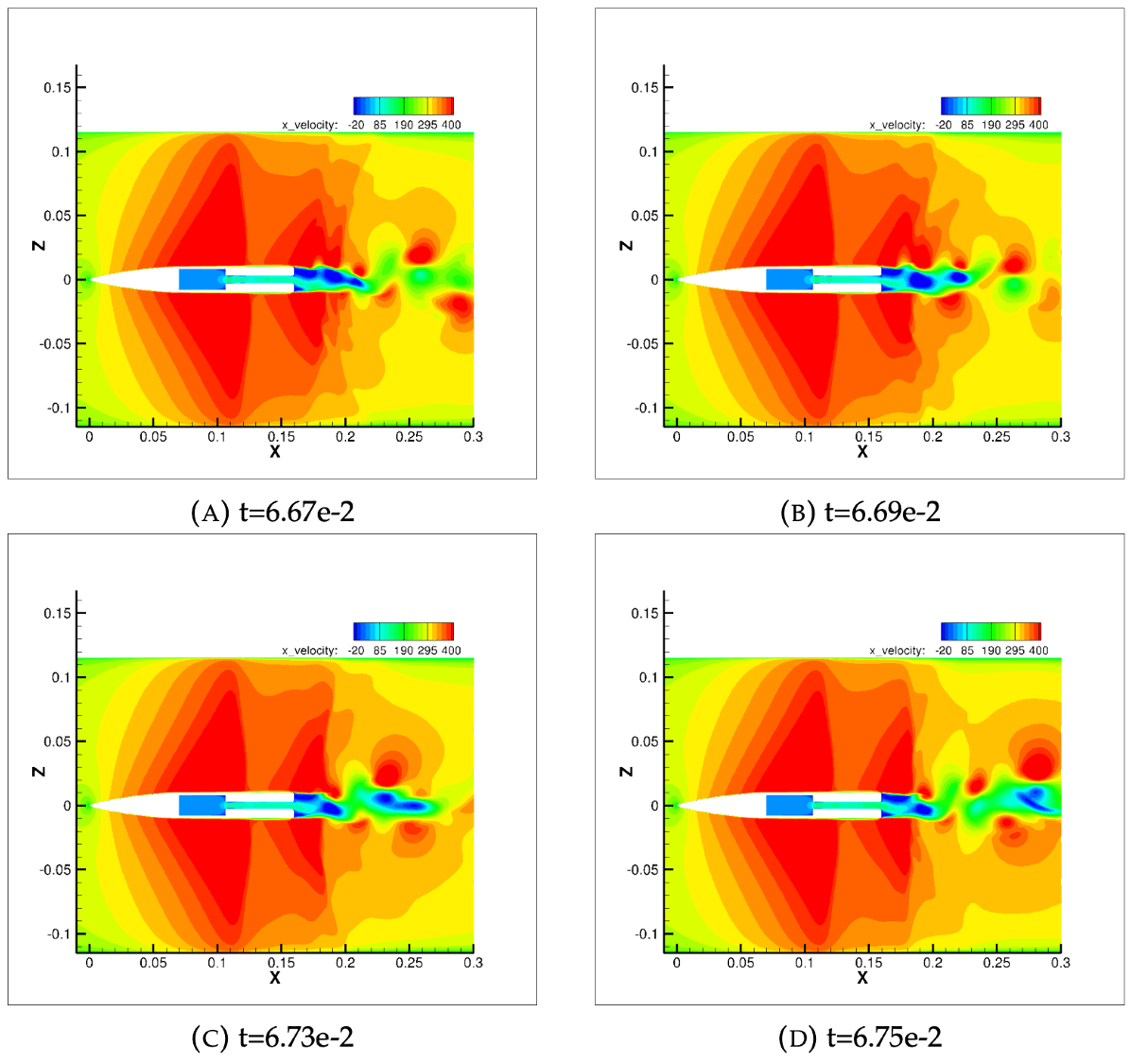Click the blue block inside panel D airfoil
The image size is (1130, 1064).
point(789,805)
